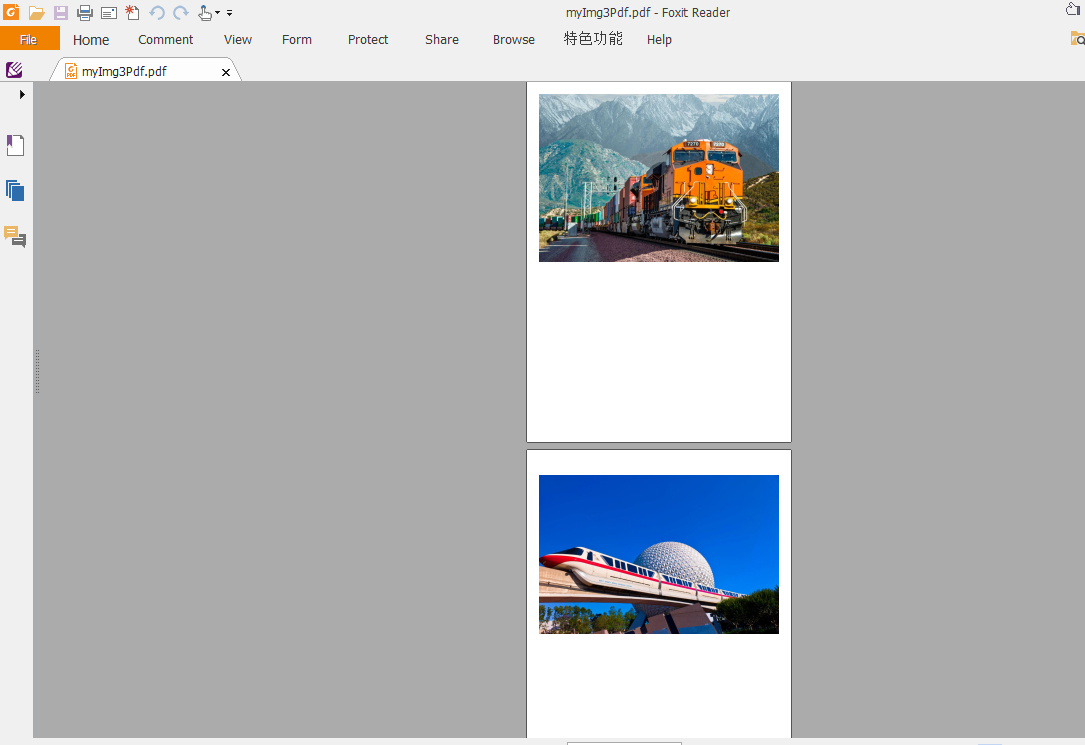Save the document with the floppy icon
This screenshot has height=745, width=1085.
(61, 12)
